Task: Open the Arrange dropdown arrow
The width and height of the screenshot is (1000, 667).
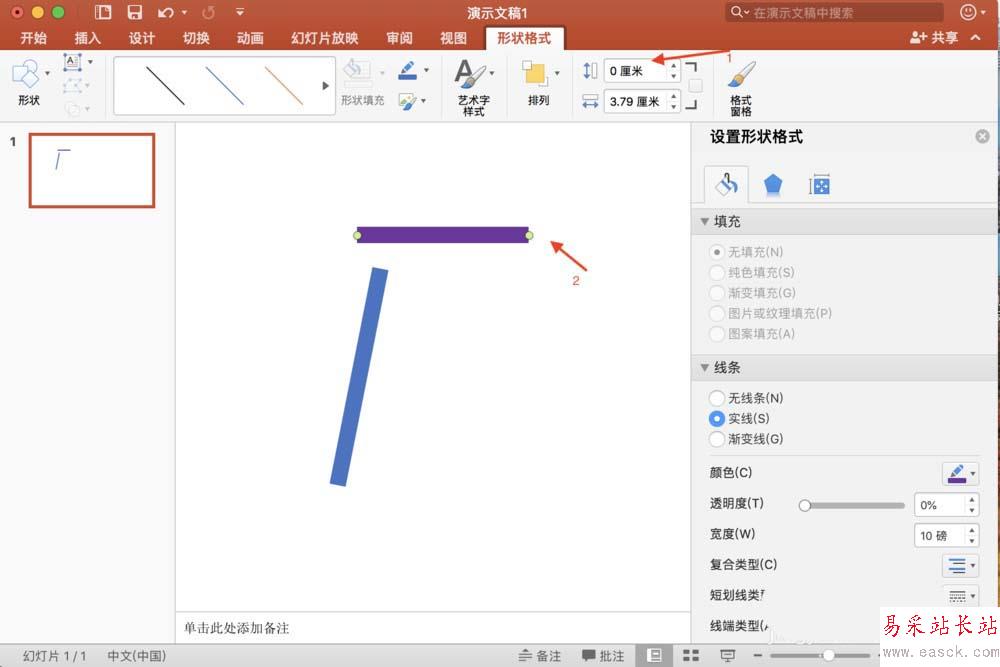Action: point(557,73)
